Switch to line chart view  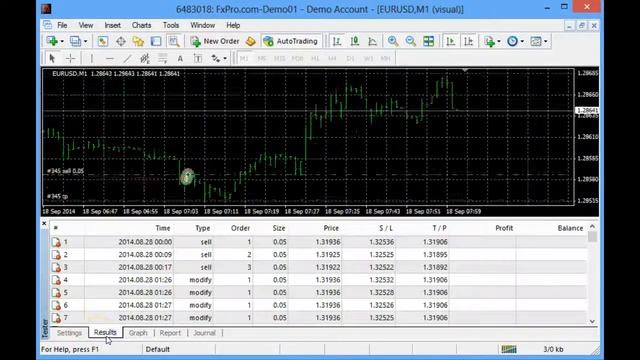372,41
